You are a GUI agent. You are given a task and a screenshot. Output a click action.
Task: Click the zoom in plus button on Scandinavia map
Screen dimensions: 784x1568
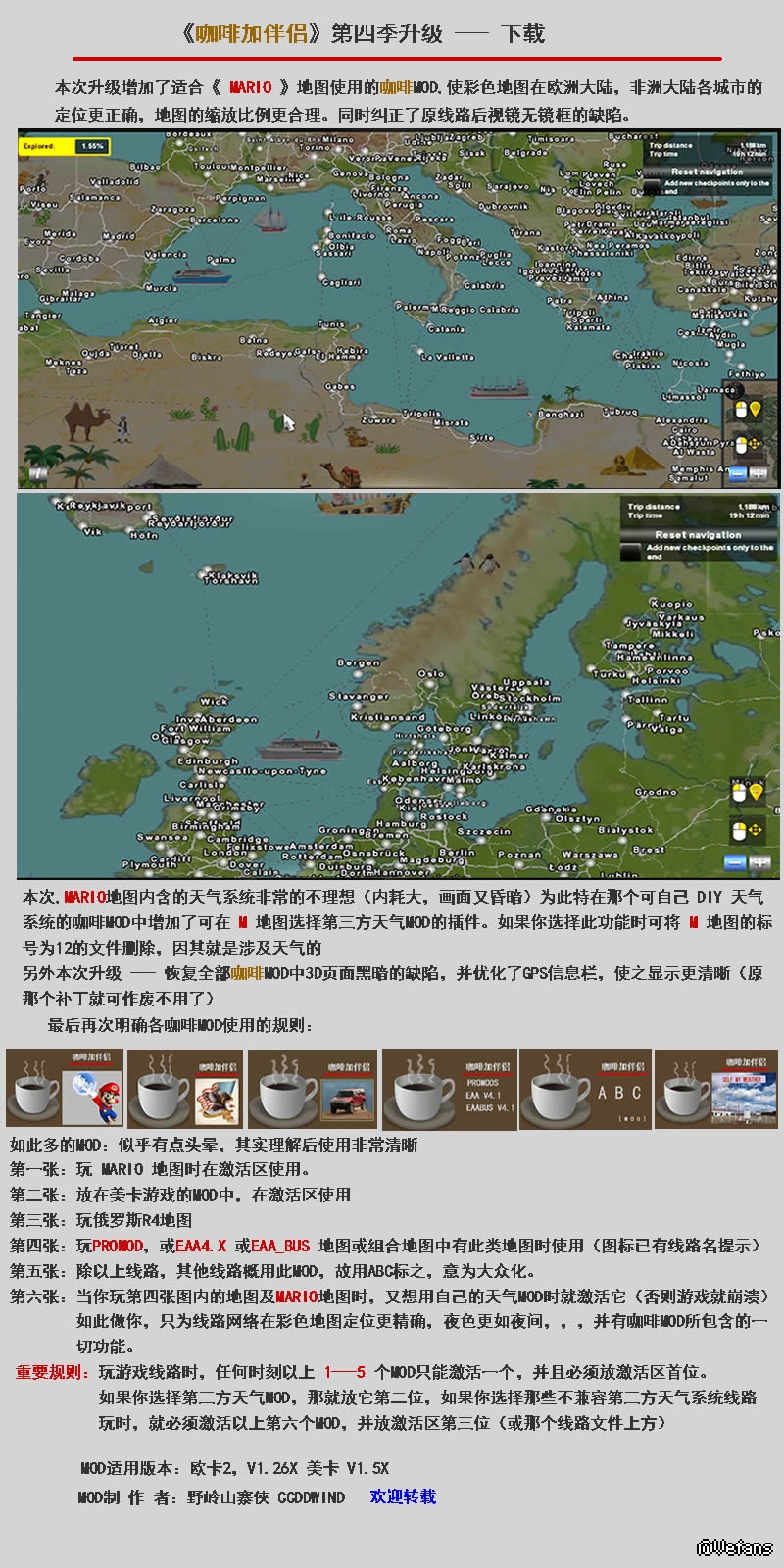pos(759,862)
